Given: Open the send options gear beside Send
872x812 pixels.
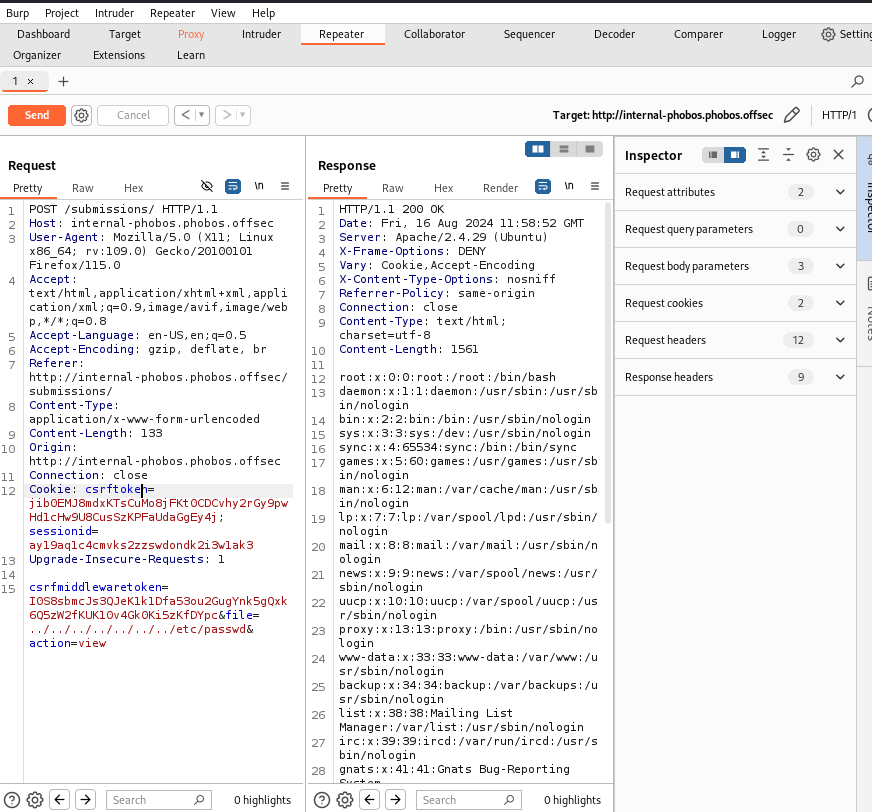Looking at the screenshot, I should pos(81,115).
